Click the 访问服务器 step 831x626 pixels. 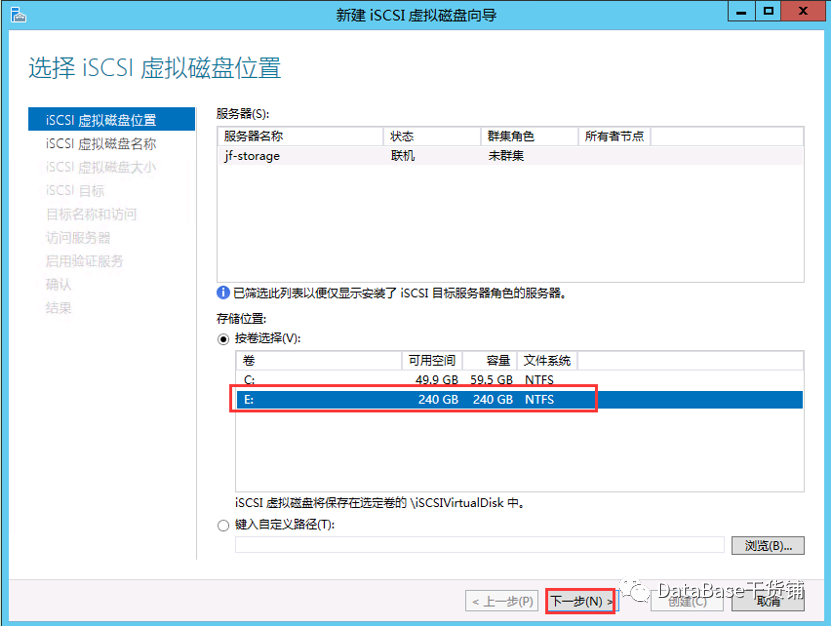click(78, 237)
